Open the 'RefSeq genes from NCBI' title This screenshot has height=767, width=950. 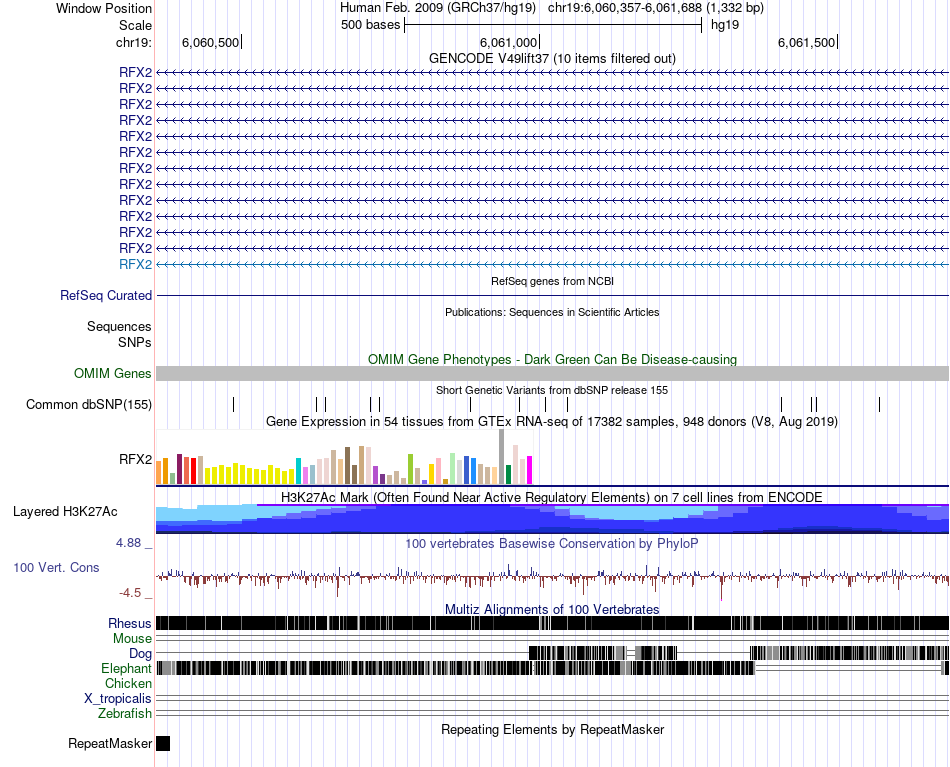click(x=552, y=281)
